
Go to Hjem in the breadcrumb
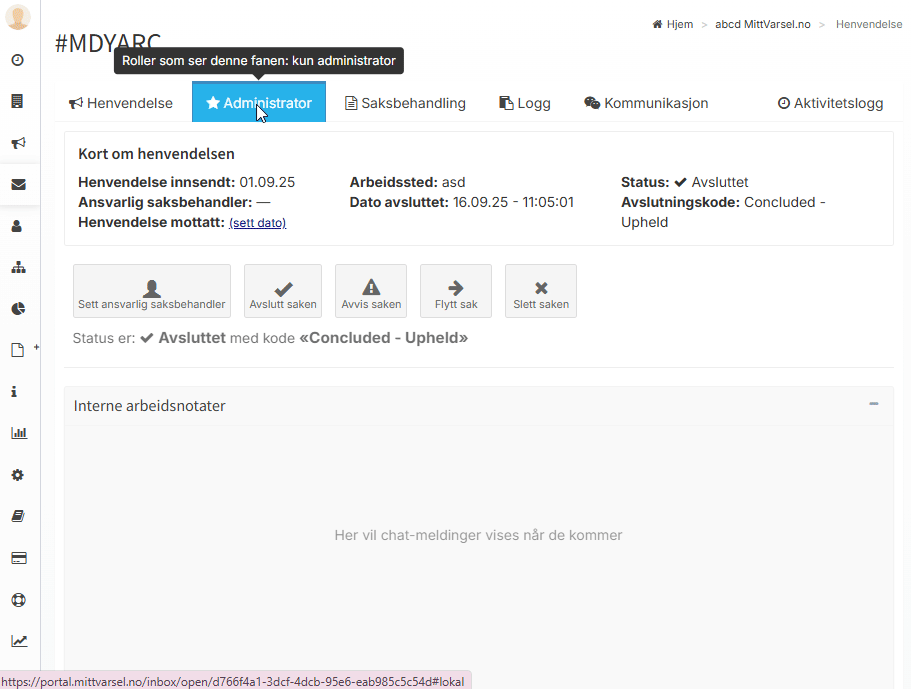[x=673, y=24]
